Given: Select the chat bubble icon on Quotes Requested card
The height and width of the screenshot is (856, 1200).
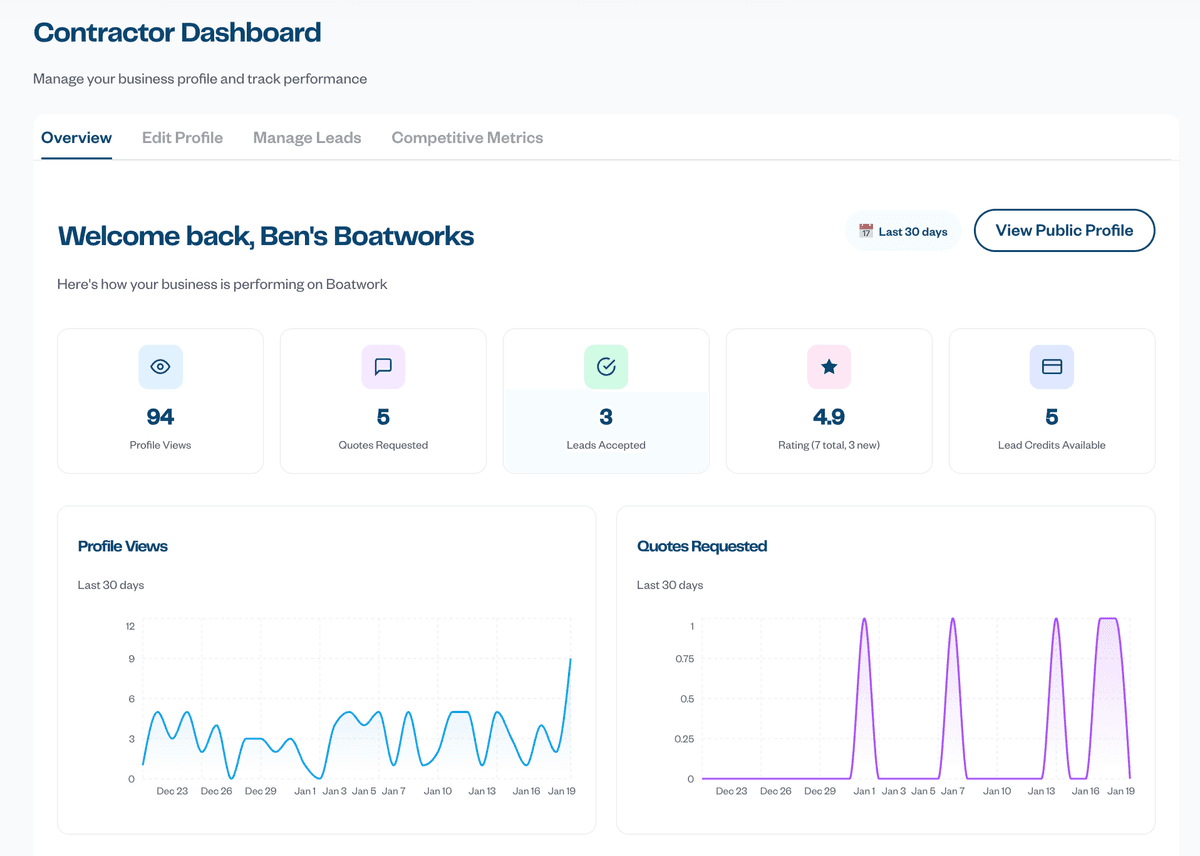Looking at the screenshot, I should 383,367.
